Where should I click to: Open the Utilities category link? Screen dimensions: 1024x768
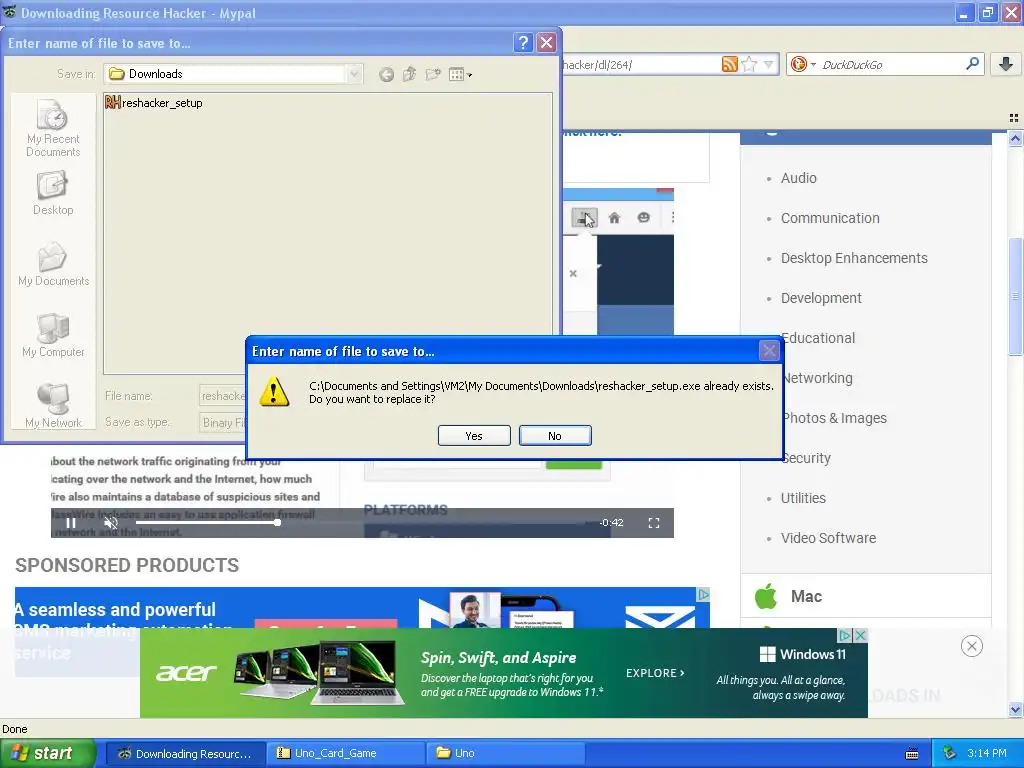click(803, 498)
